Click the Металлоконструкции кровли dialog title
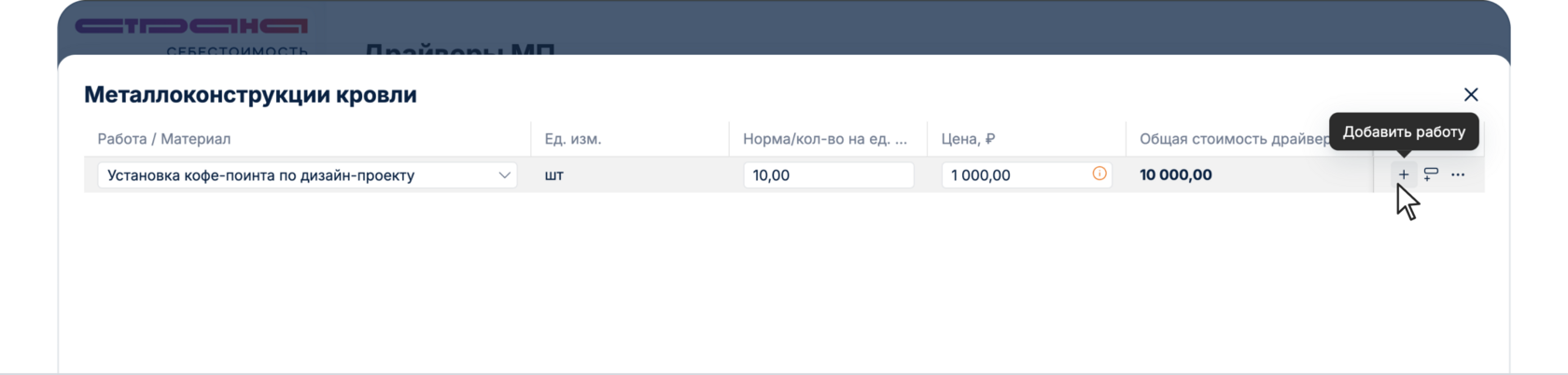1568x375 pixels. pyautogui.click(x=250, y=95)
